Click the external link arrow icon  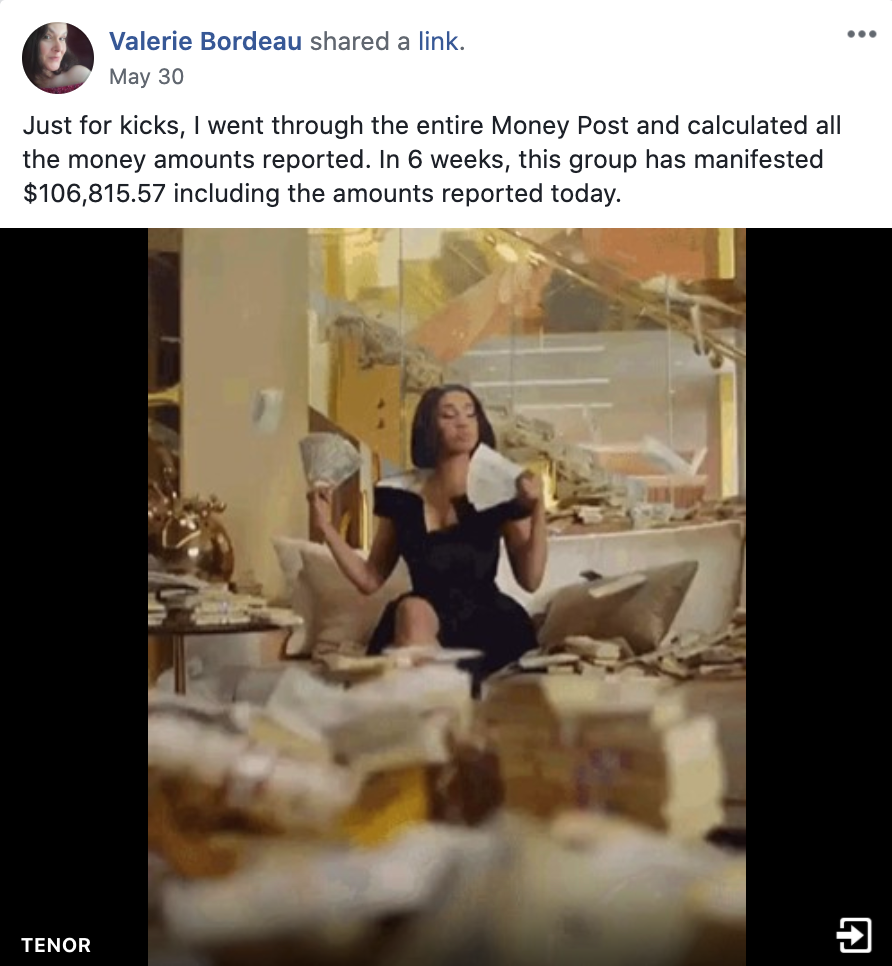click(854, 935)
